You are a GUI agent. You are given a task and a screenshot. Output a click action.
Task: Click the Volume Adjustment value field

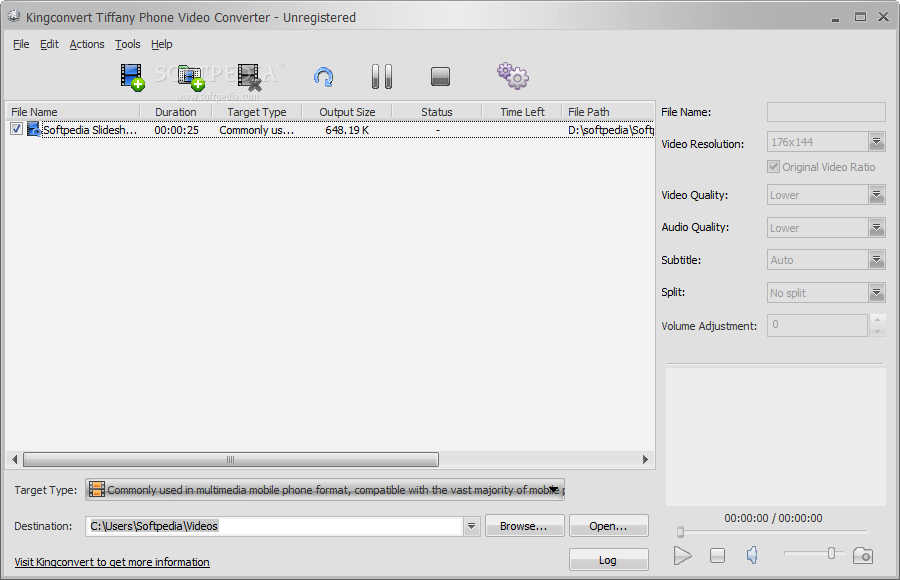(x=817, y=325)
